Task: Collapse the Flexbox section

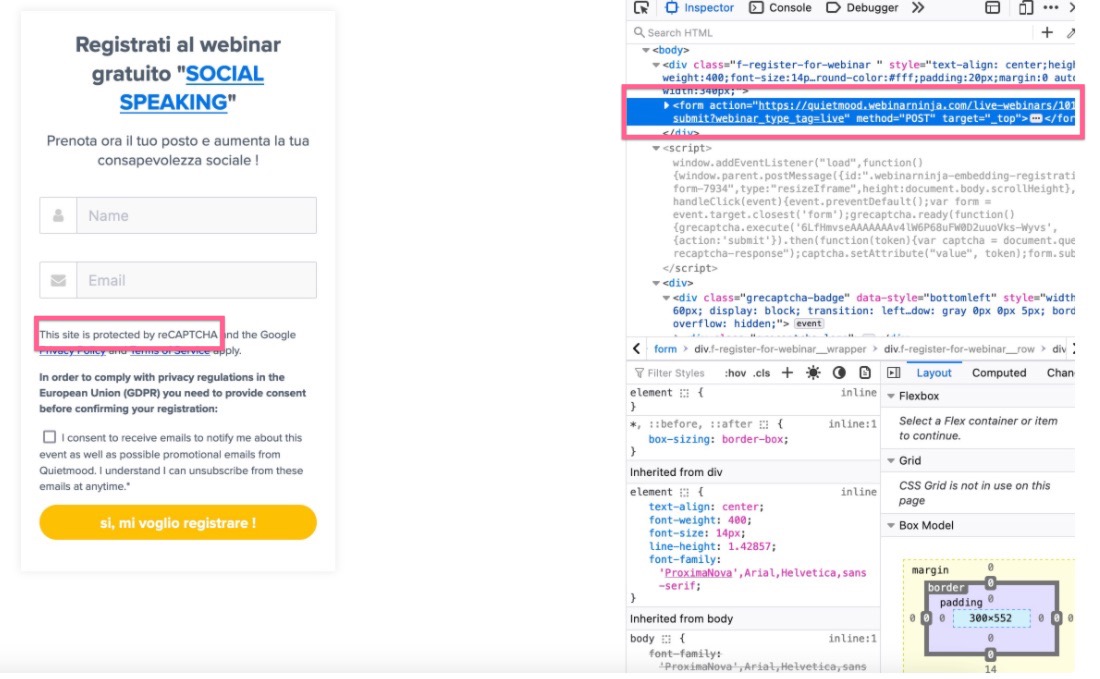Action: pos(891,396)
